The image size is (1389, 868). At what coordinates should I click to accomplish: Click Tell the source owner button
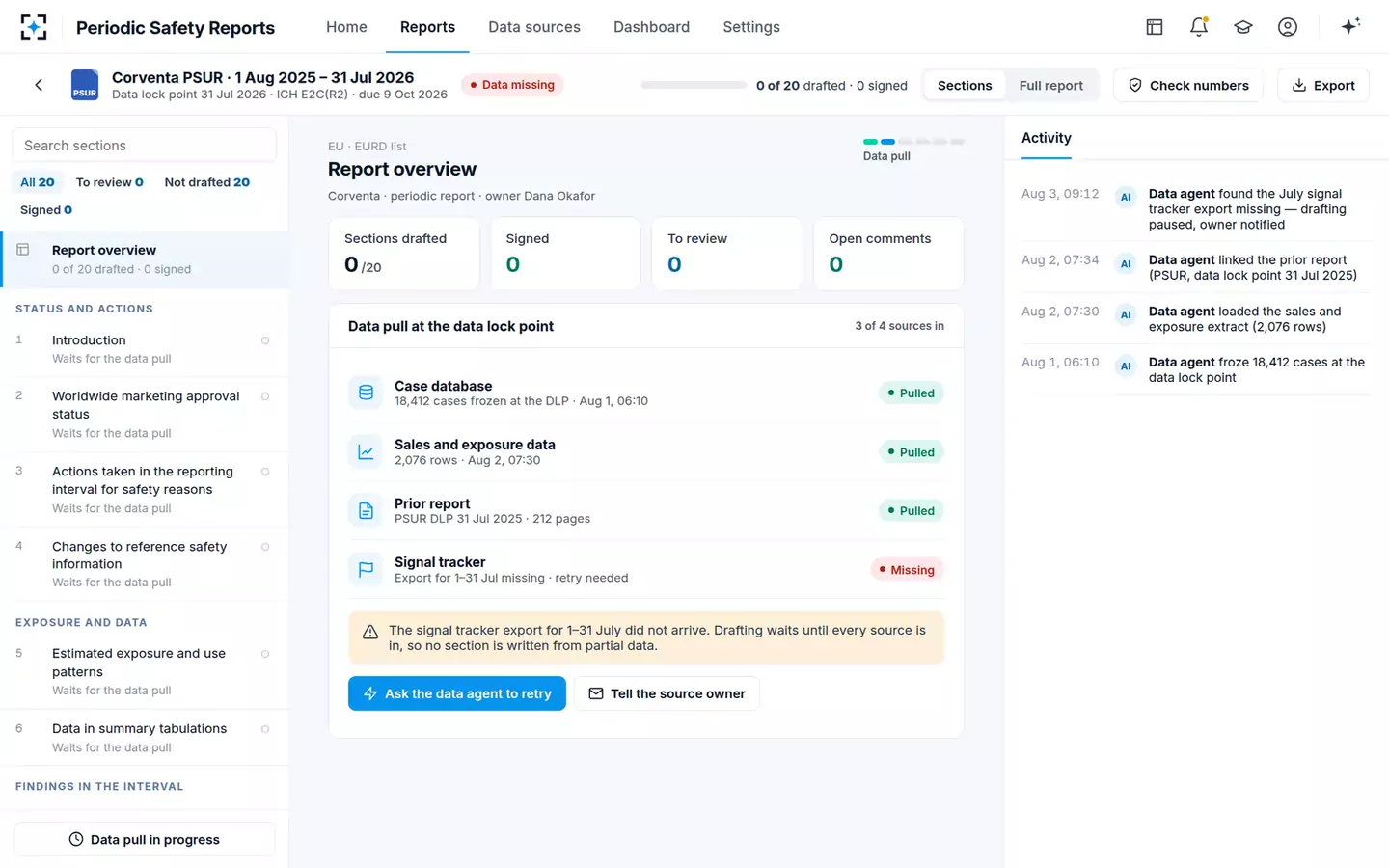(x=667, y=693)
